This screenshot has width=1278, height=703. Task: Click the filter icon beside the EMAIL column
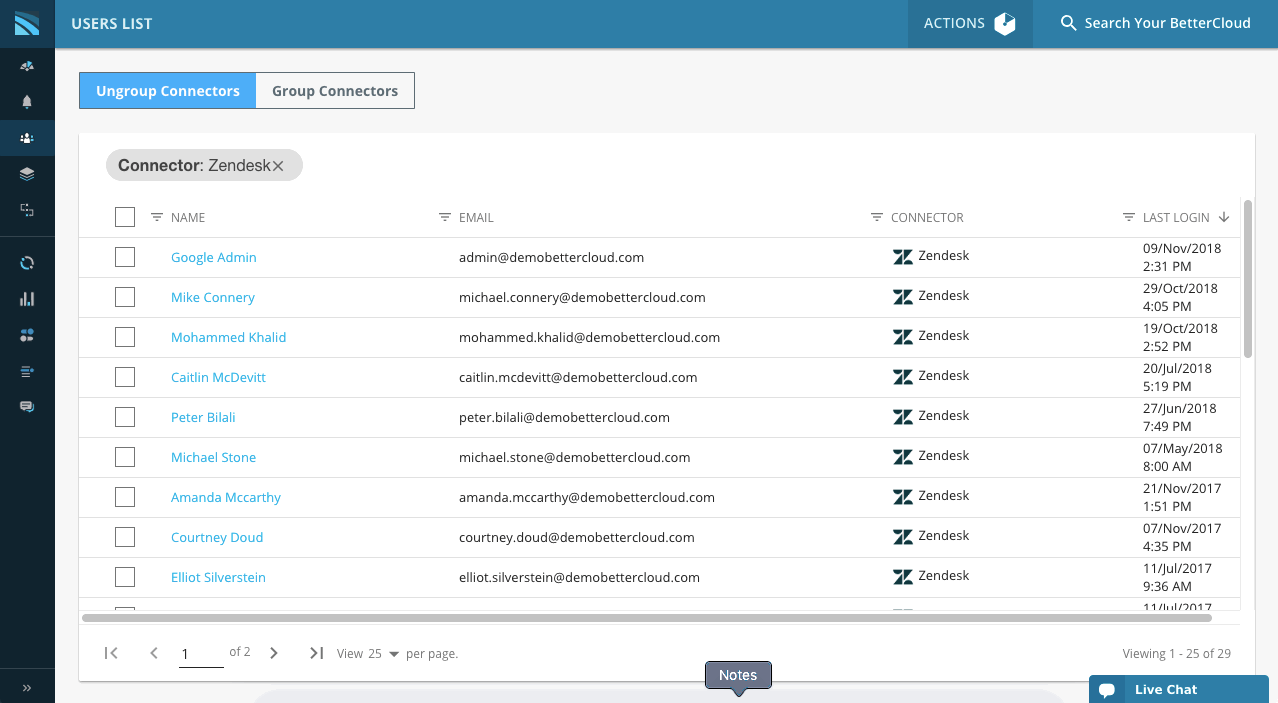pyautogui.click(x=445, y=217)
